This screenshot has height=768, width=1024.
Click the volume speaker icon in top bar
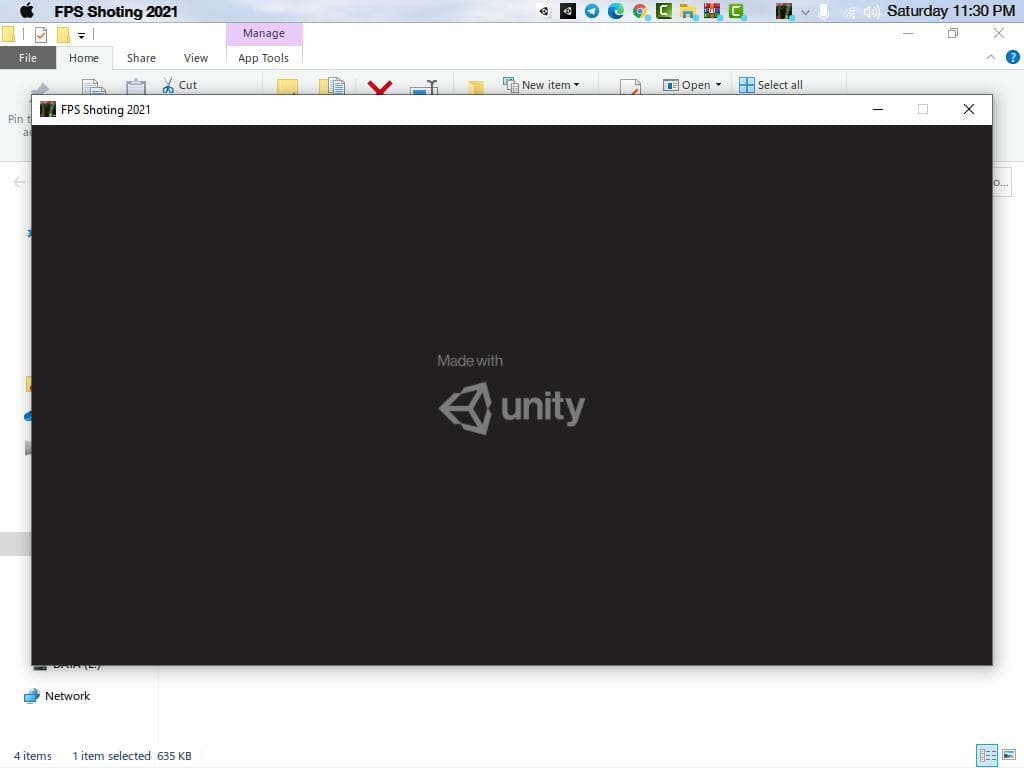coord(871,12)
